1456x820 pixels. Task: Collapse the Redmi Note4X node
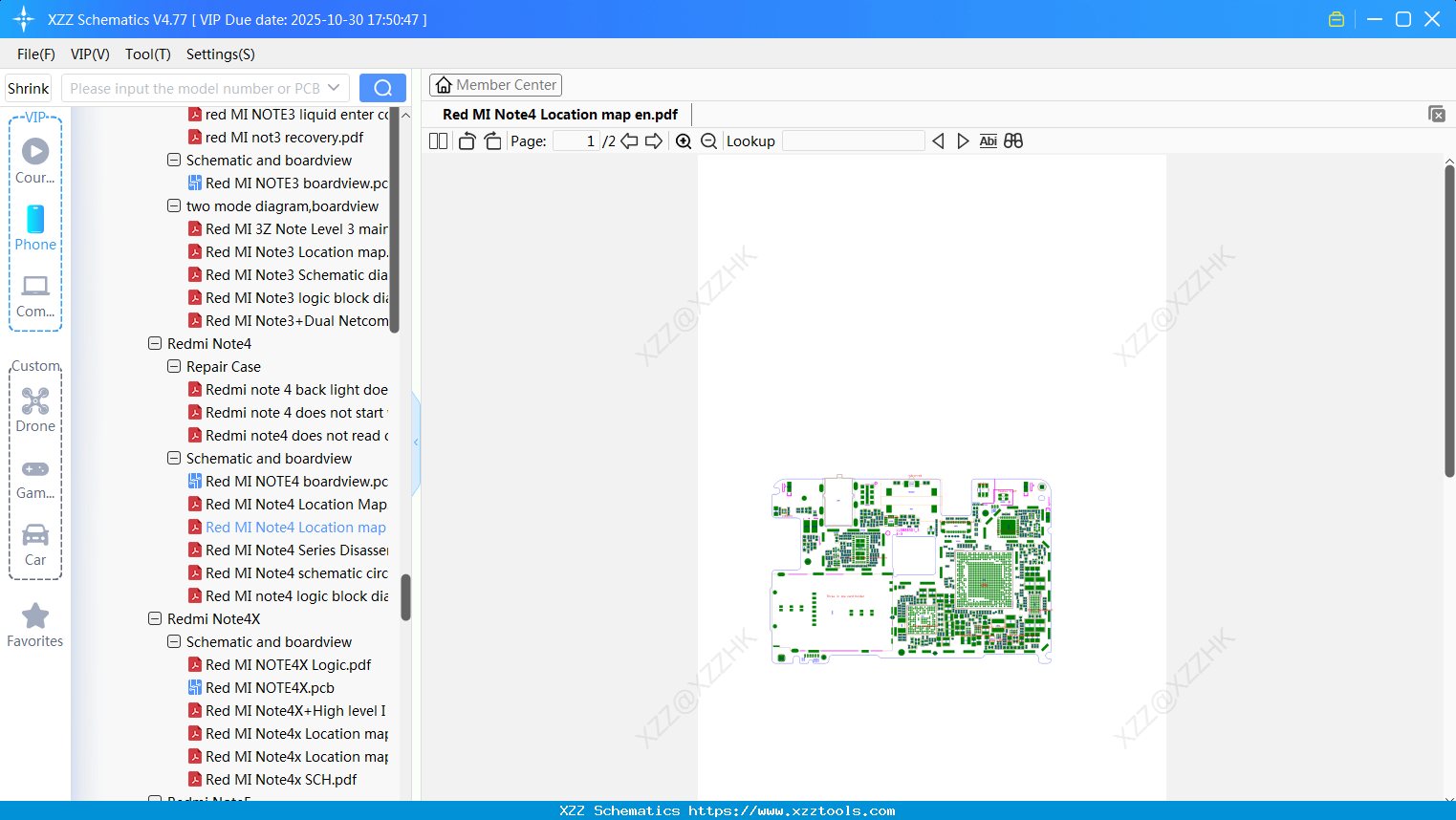pos(155,619)
